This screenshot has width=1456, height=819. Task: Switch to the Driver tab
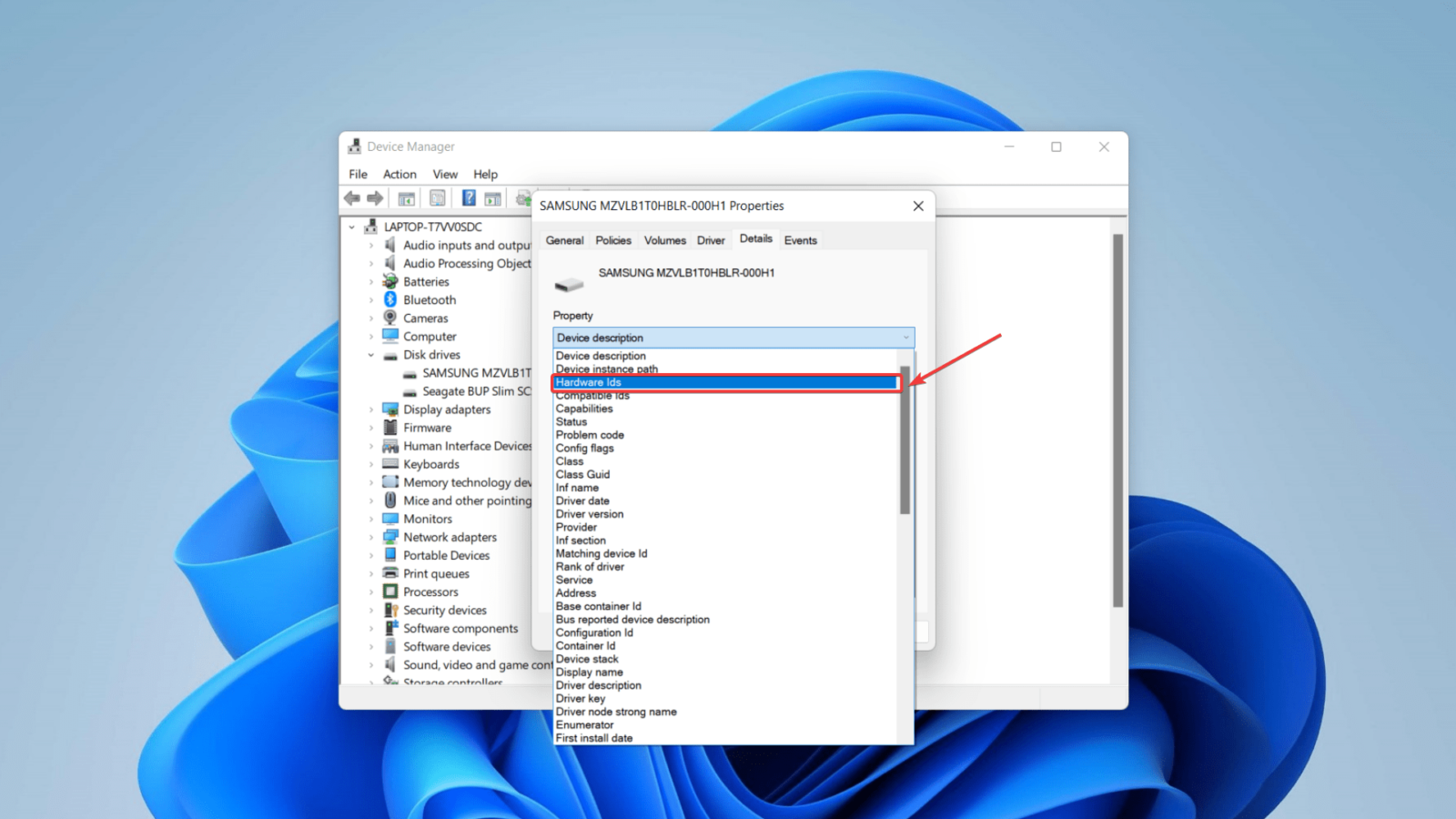711,239
